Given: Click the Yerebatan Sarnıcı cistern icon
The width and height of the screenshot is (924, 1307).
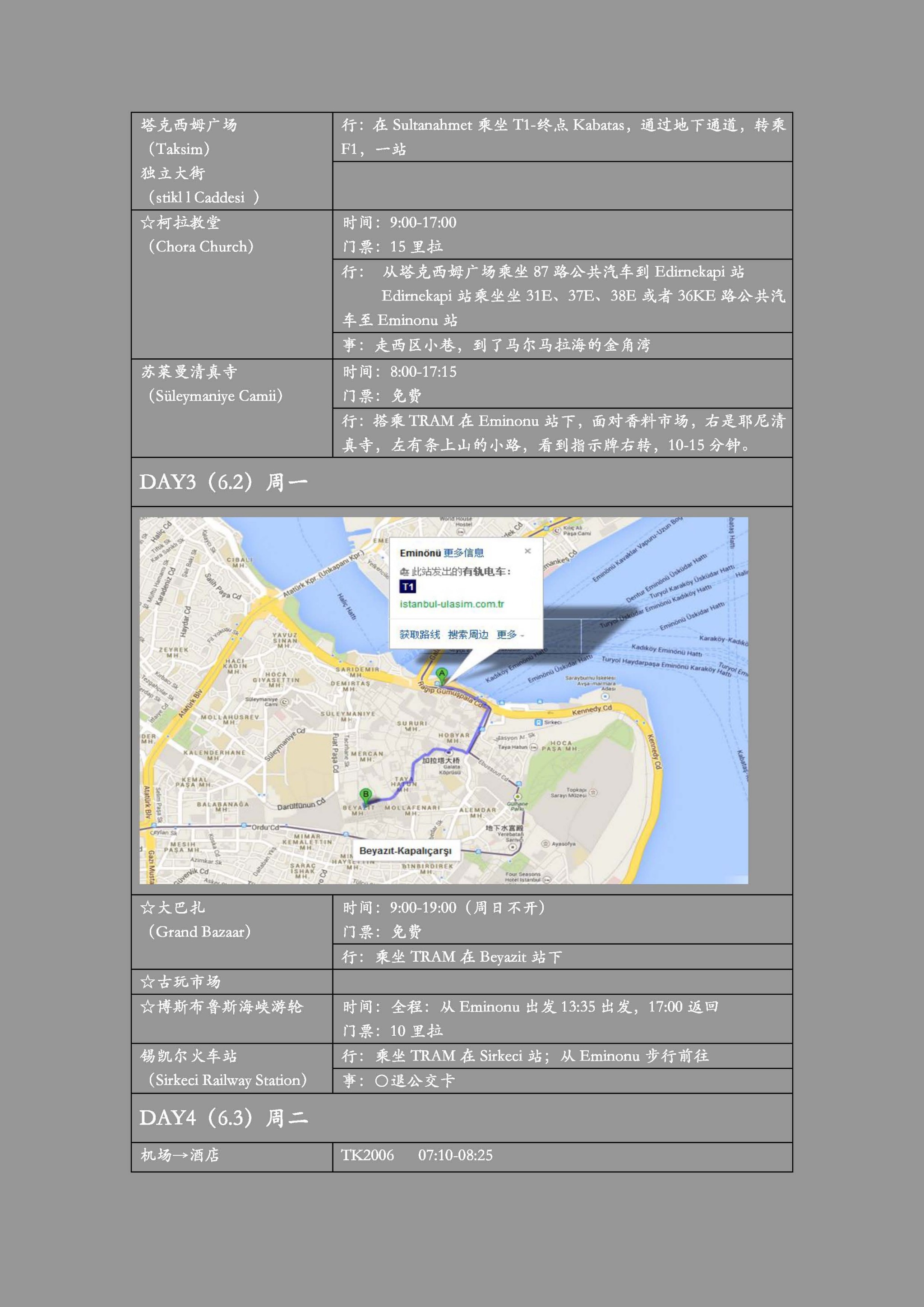Looking at the screenshot, I should 513,847.
